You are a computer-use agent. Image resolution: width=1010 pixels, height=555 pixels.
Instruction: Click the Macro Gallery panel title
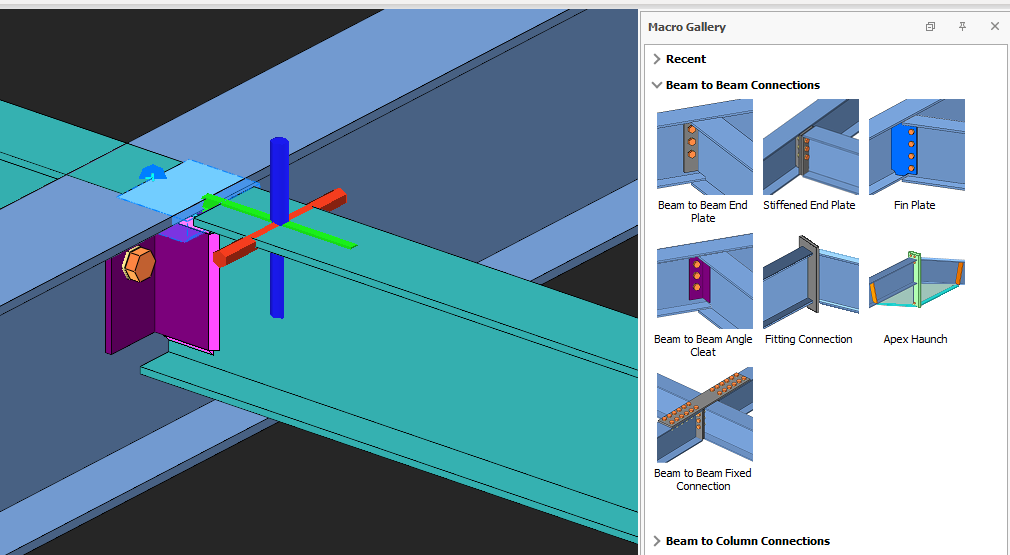point(687,27)
